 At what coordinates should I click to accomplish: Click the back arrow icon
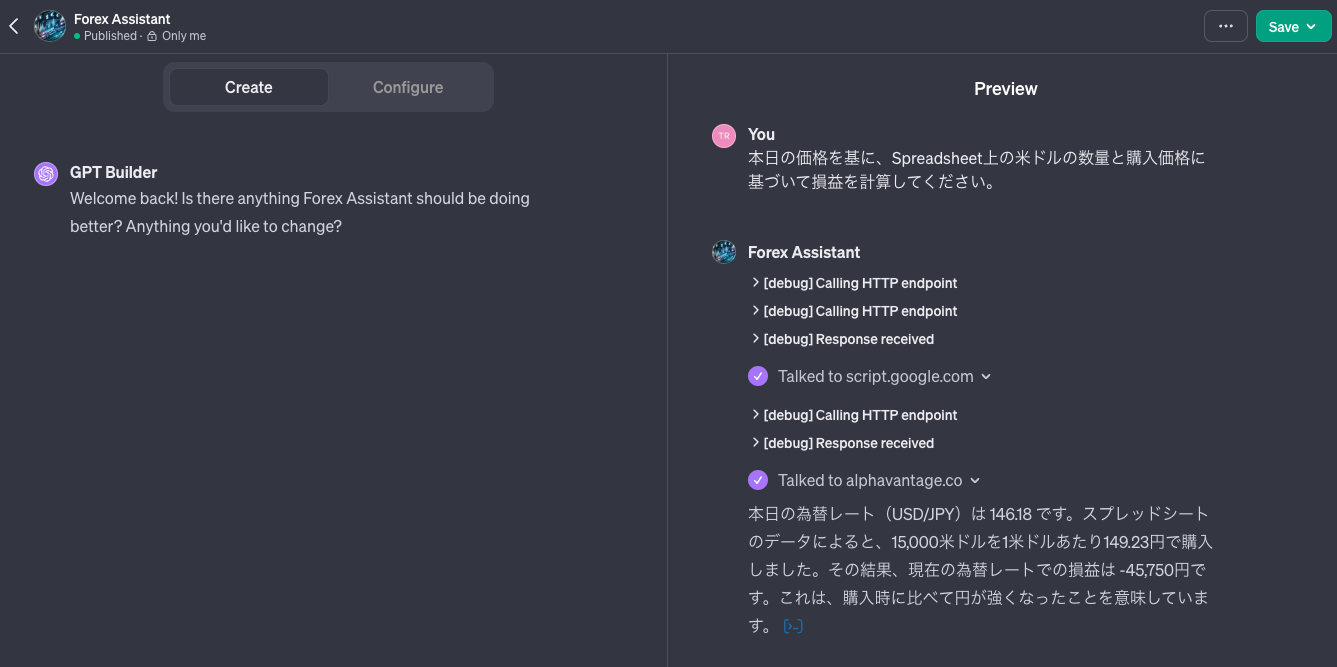point(14,27)
